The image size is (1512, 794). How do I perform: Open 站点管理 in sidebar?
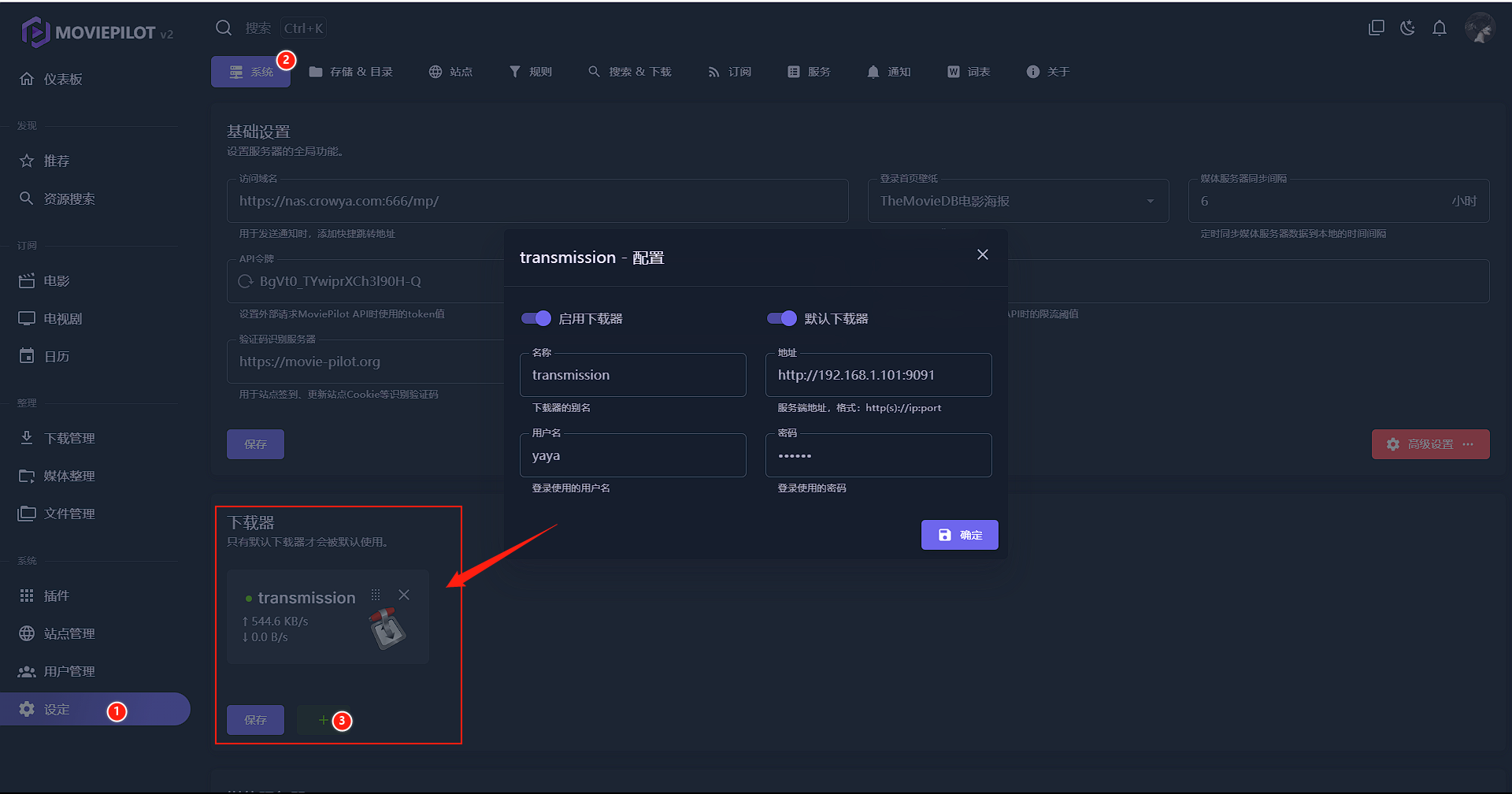(94, 633)
